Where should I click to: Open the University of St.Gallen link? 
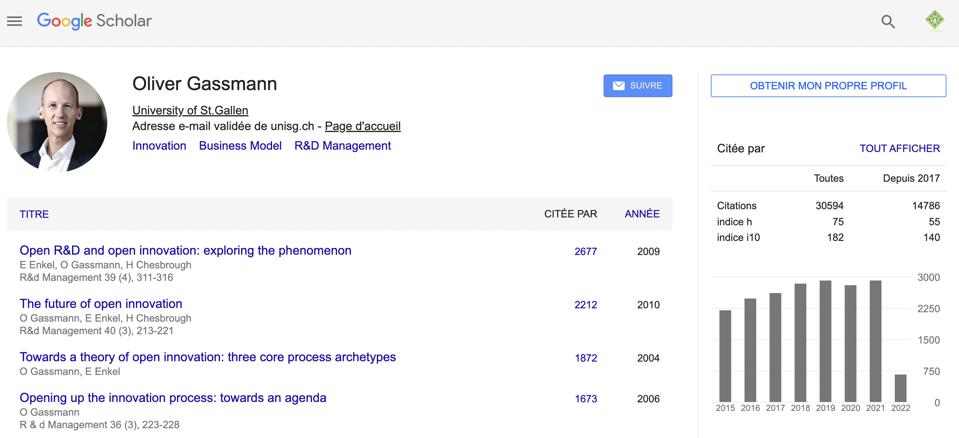pyautogui.click(x=190, y=110)
